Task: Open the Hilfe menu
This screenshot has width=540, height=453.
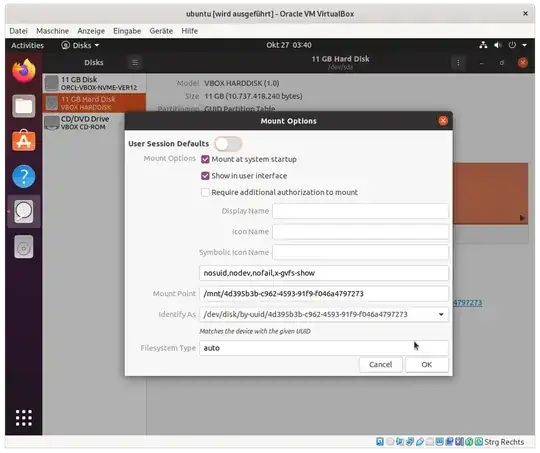Action: (189, 31)
